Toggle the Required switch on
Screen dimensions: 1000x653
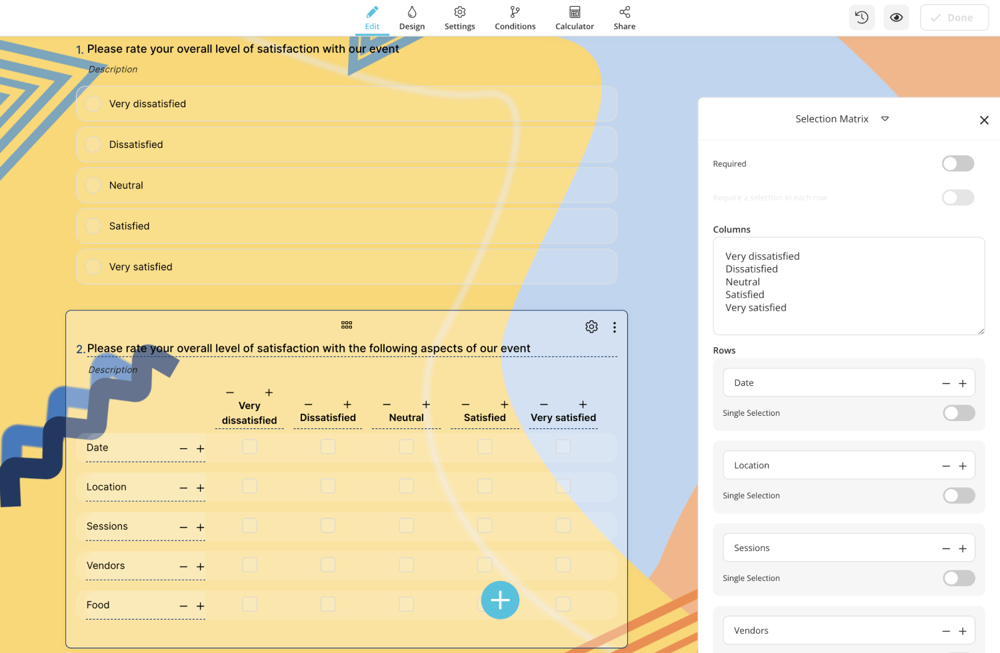point(957,164)
